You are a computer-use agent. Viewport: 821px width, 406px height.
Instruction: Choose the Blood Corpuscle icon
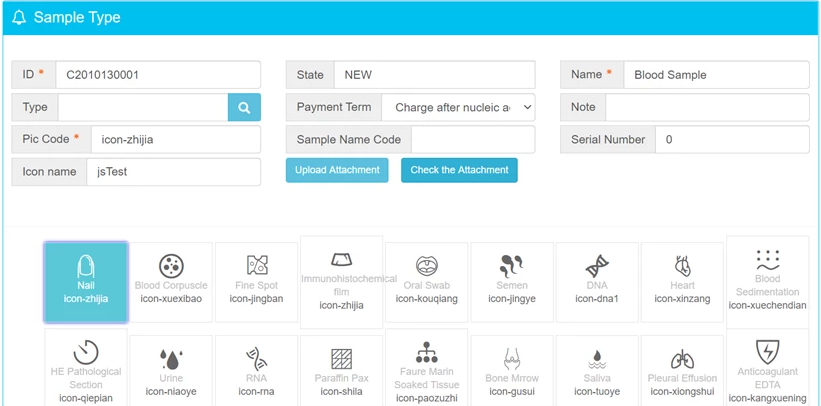(172, 266)
